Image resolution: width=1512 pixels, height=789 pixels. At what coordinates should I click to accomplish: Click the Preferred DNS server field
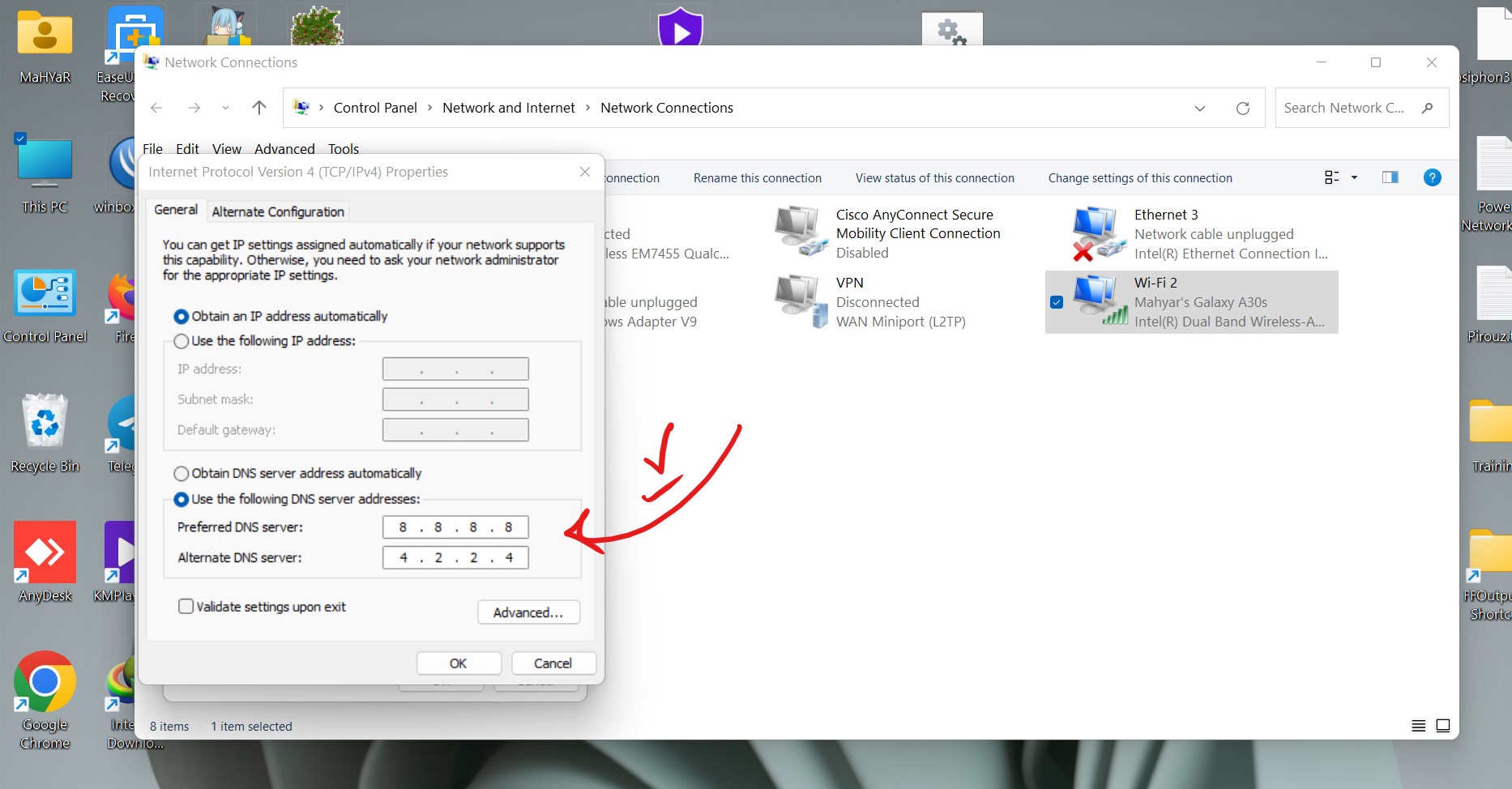[x=455, y=527]
